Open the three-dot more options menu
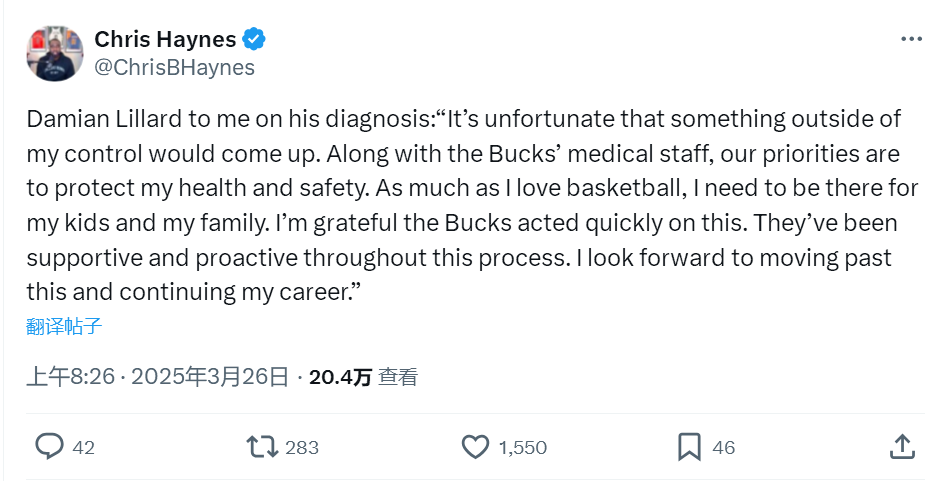 (911, 39)
